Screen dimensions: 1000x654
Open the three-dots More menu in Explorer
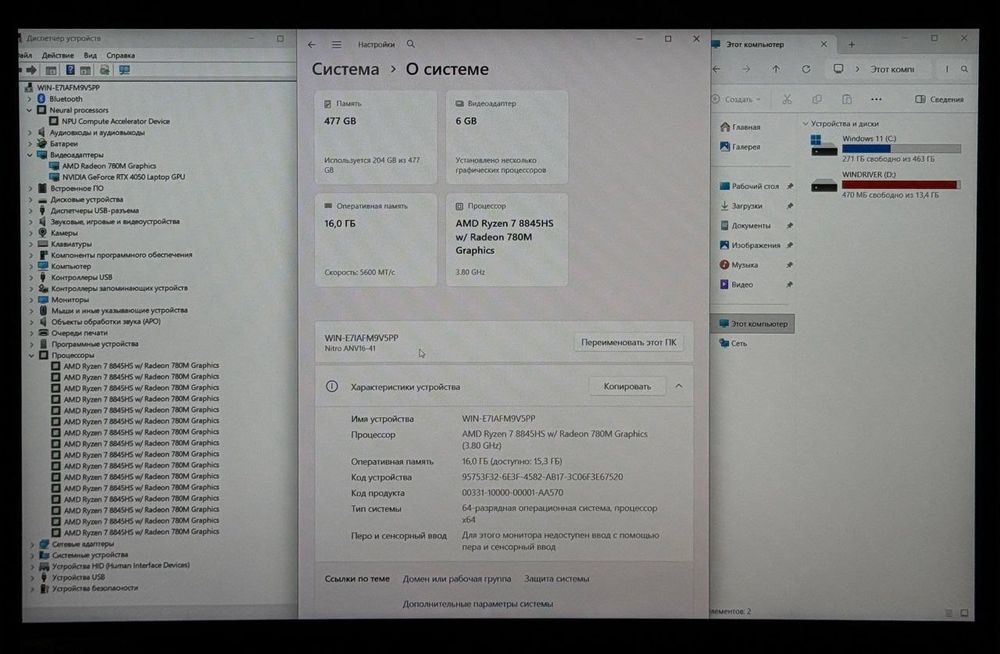[x=876, y=99]
